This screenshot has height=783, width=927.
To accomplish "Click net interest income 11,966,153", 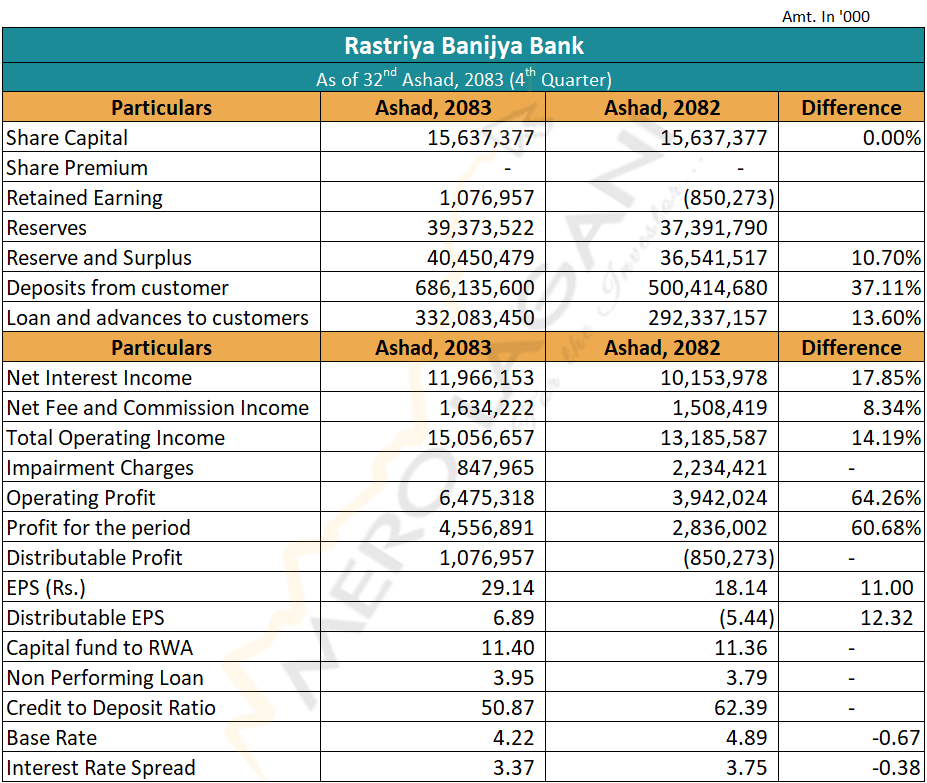I will coord(480,378).
